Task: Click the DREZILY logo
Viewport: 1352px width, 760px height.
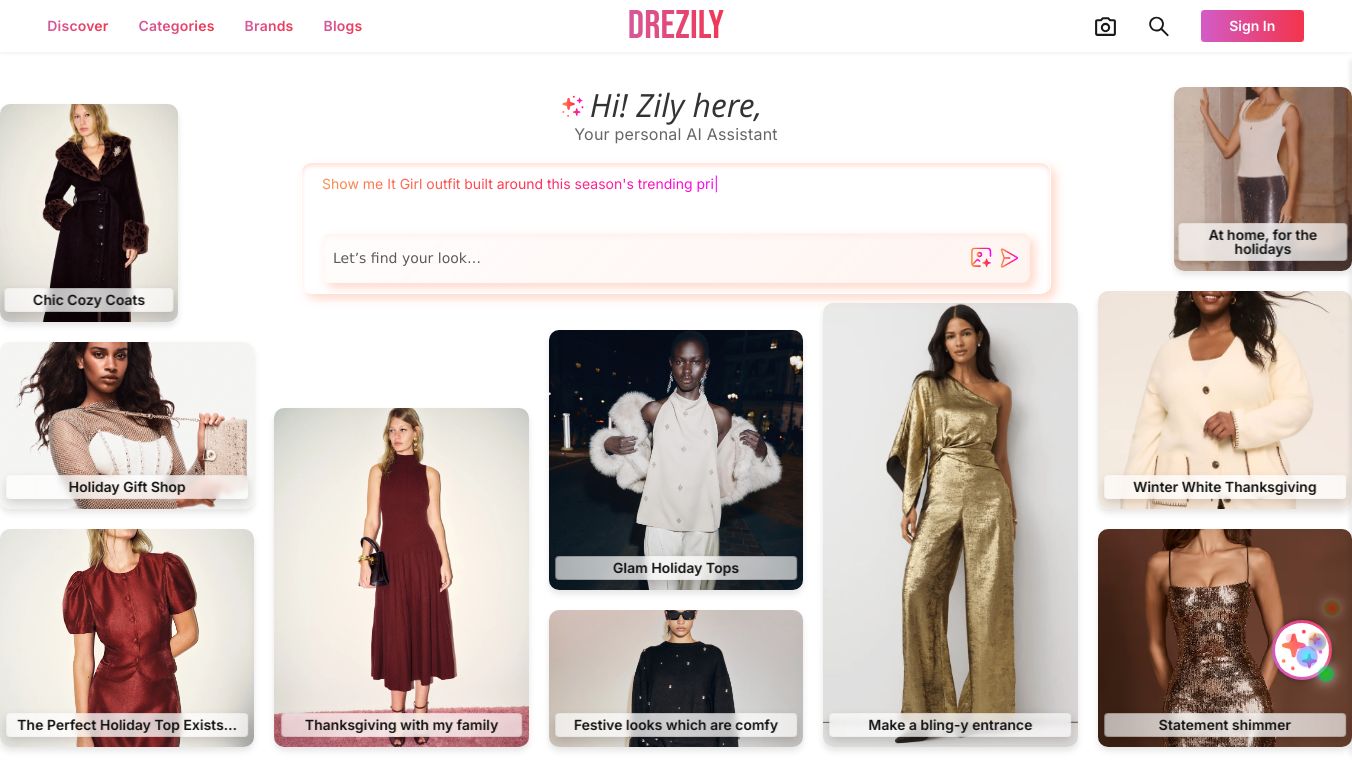Action: [x=676, y=25]
